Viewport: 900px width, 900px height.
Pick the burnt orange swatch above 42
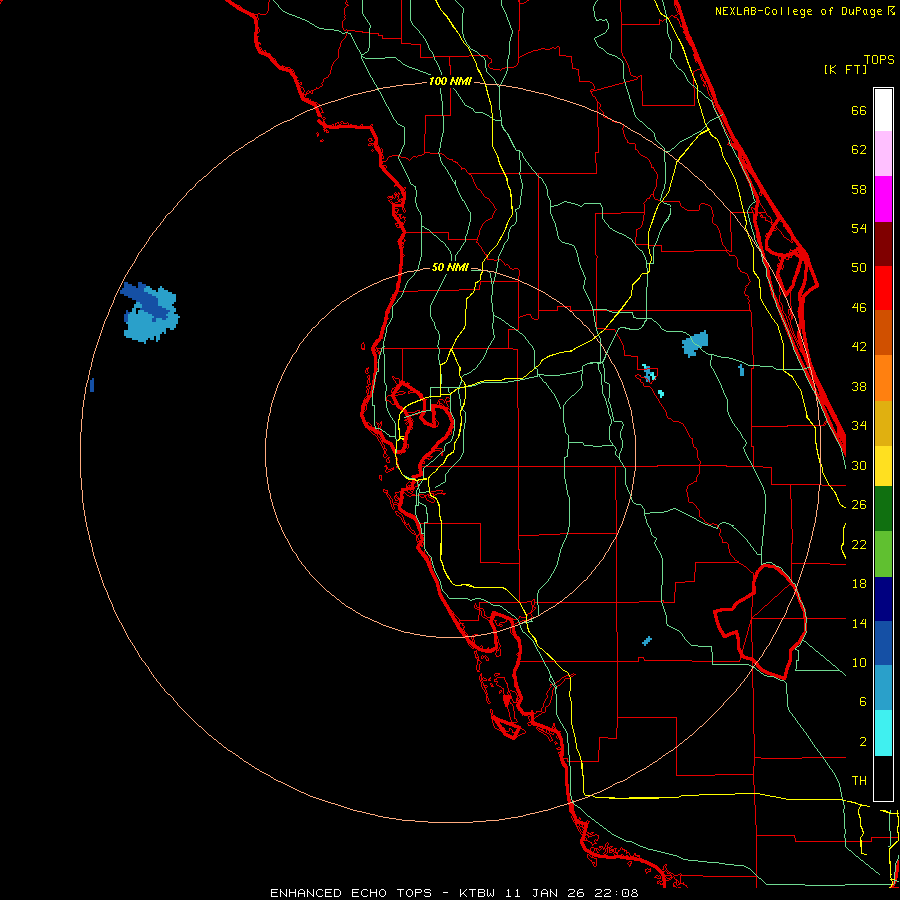(883, 333)
